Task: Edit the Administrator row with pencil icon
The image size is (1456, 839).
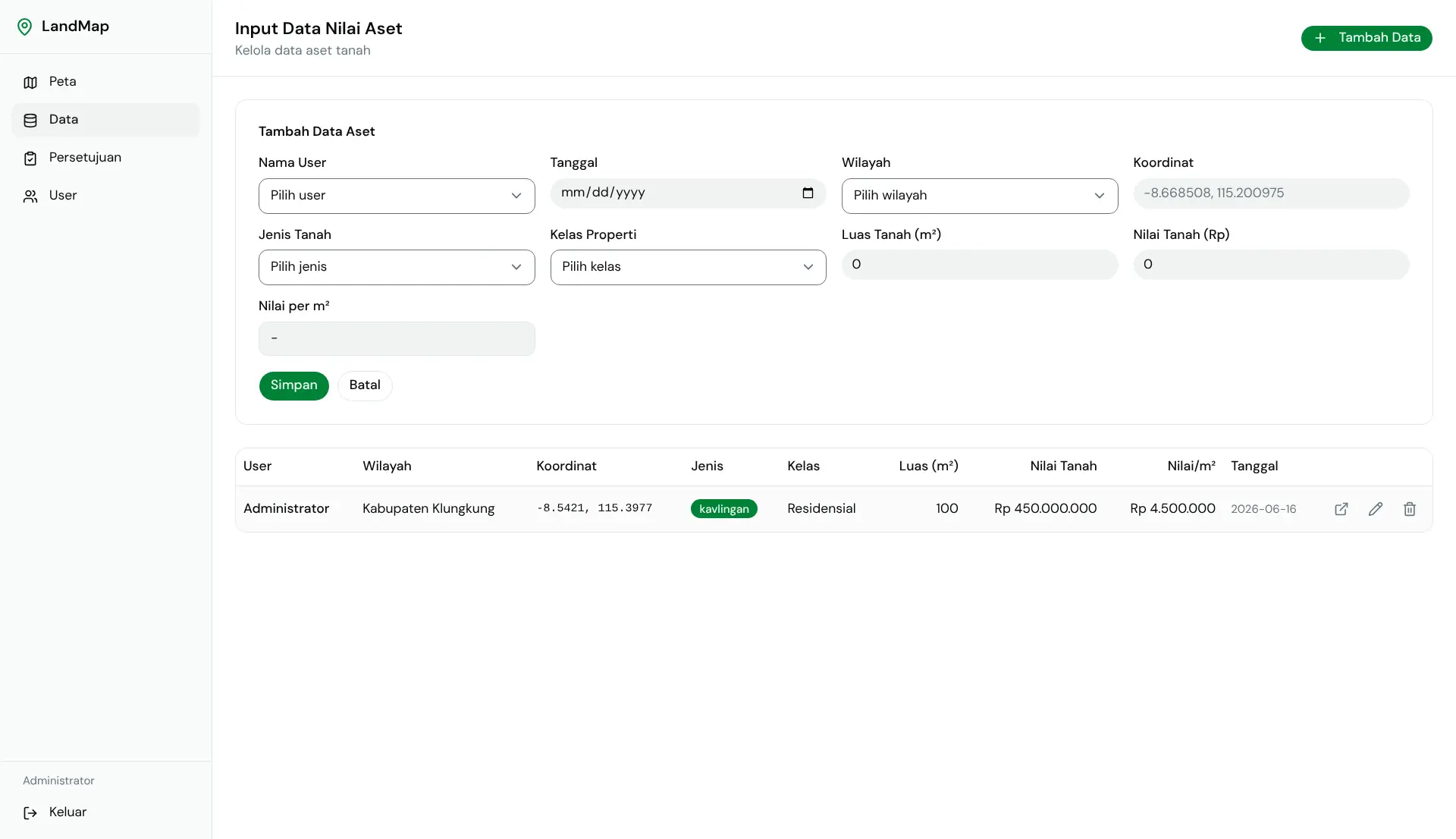Action: [x=1376, y=509]
